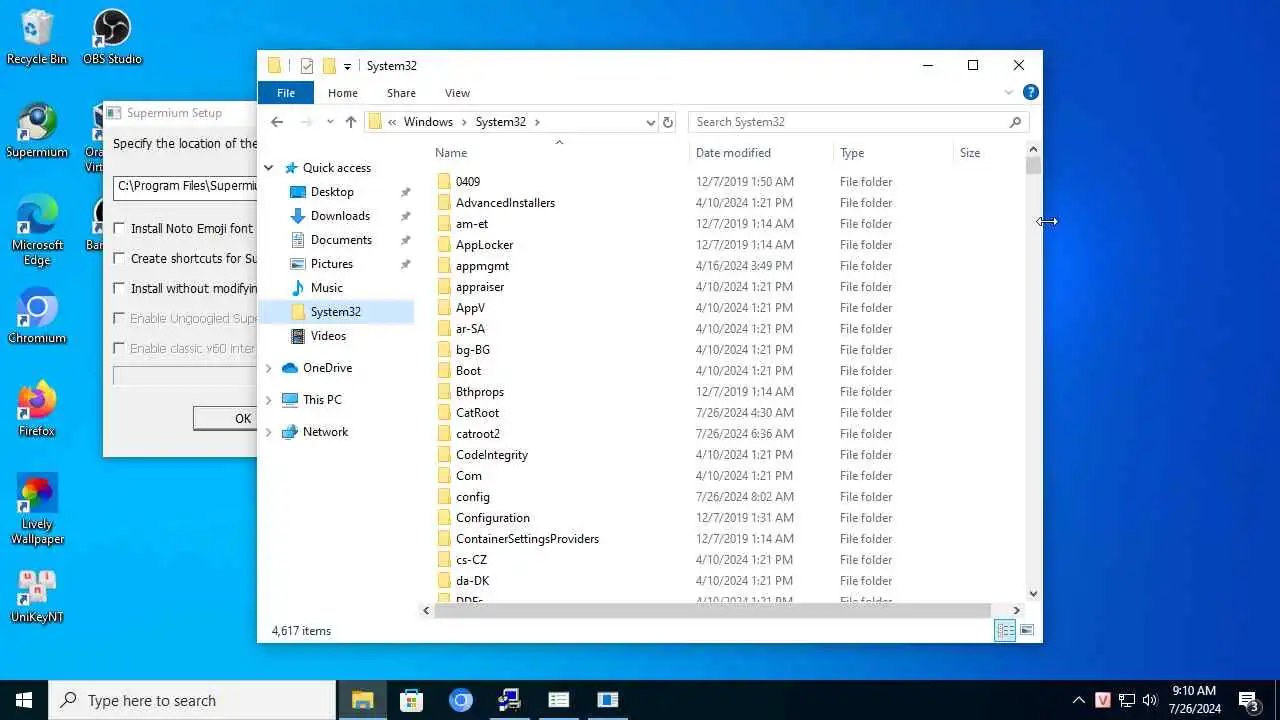This screenshot has width=1280, height=720.
Task: Open the OBS Studio desktop icon
Action: coord(112,37)
